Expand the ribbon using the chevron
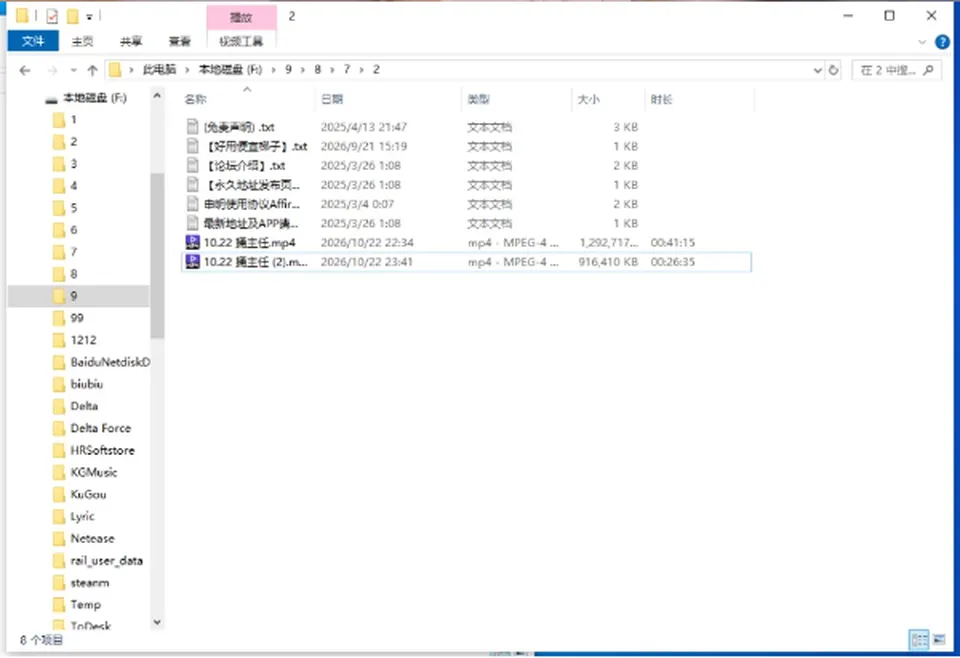 (x=923, y=42)
